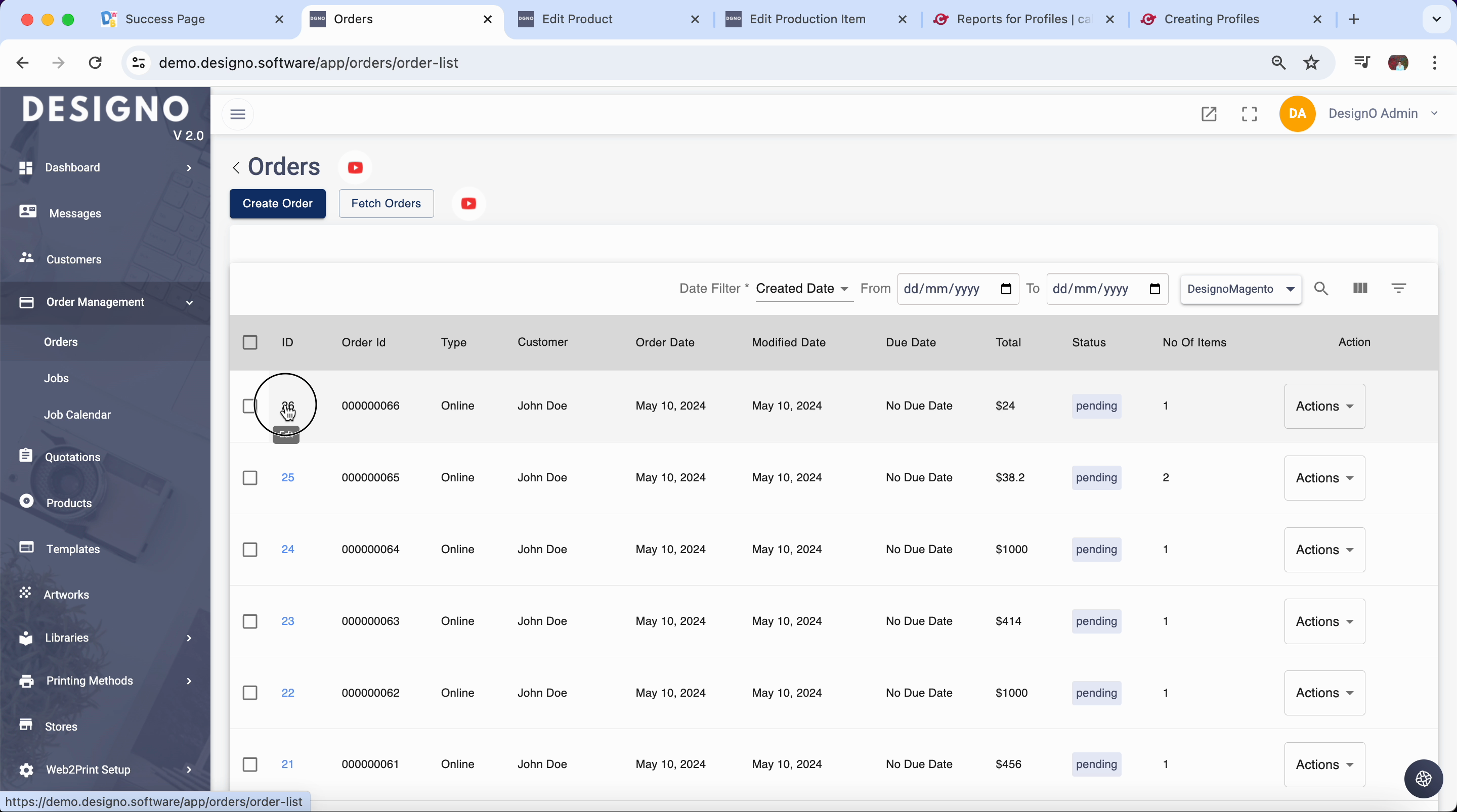Play the YouTube help video beside Orders title

coord(355,167)
